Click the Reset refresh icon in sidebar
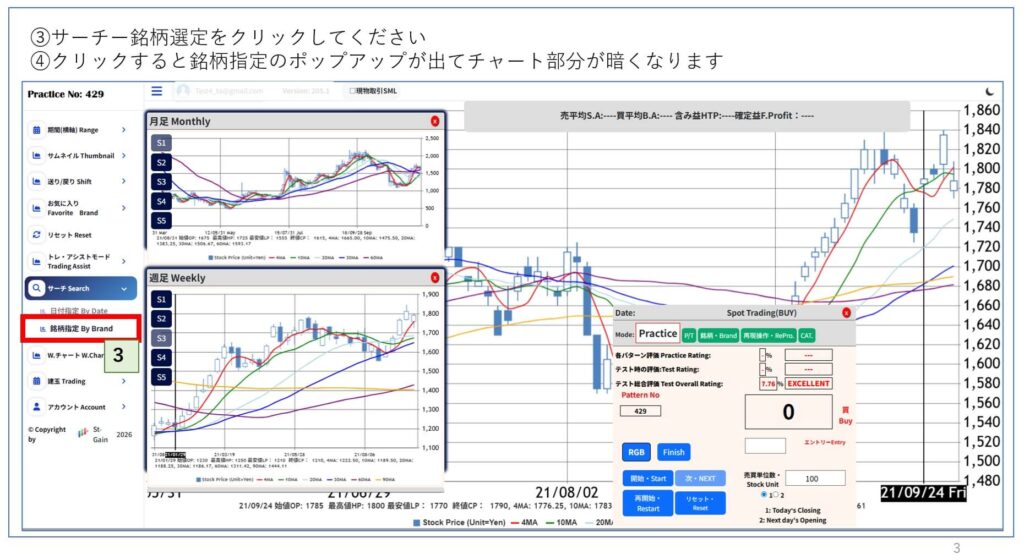This screenshot has height=560, width=1024. (x=37, y=234)
